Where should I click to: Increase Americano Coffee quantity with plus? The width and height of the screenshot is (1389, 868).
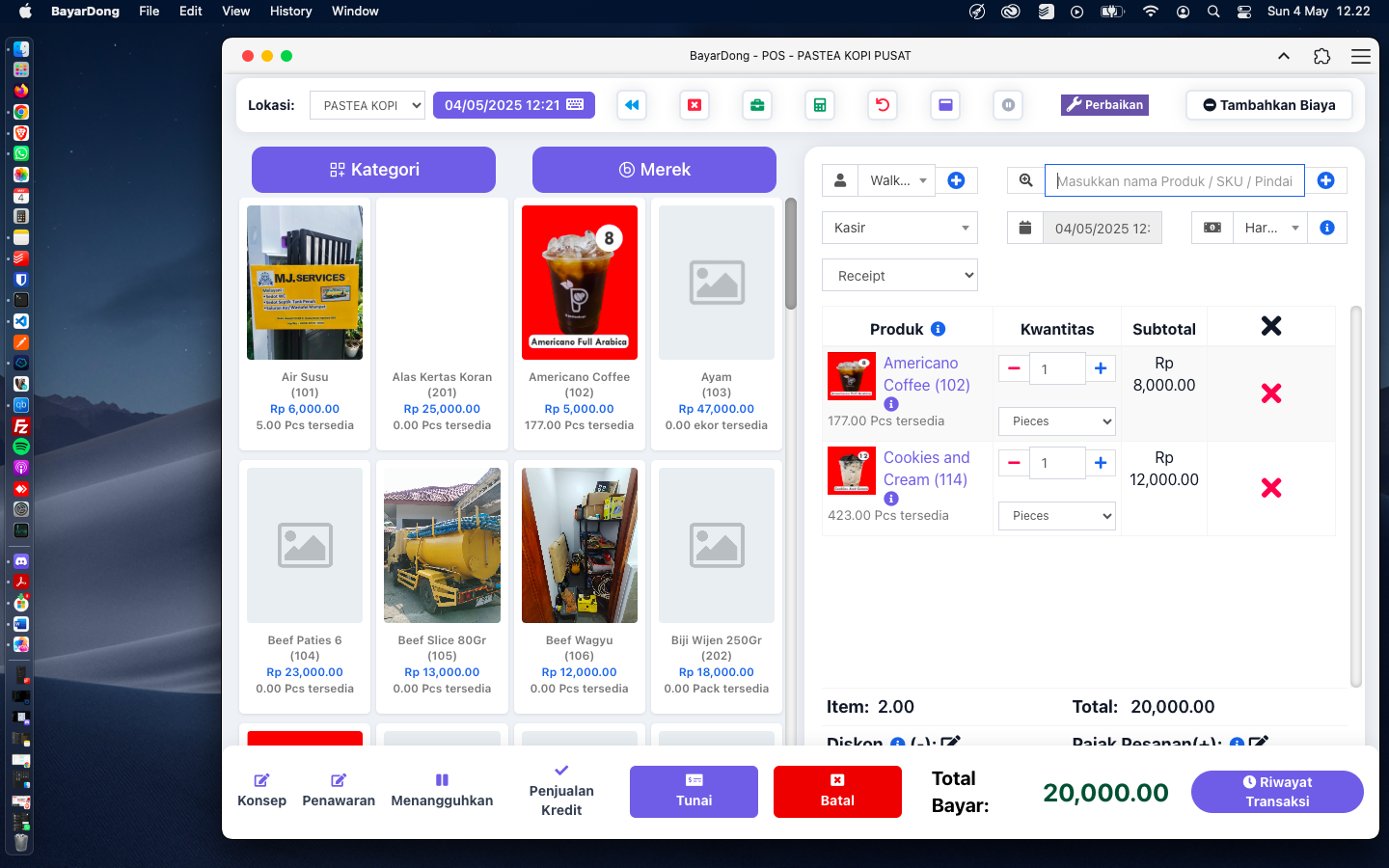(1101, 368)
